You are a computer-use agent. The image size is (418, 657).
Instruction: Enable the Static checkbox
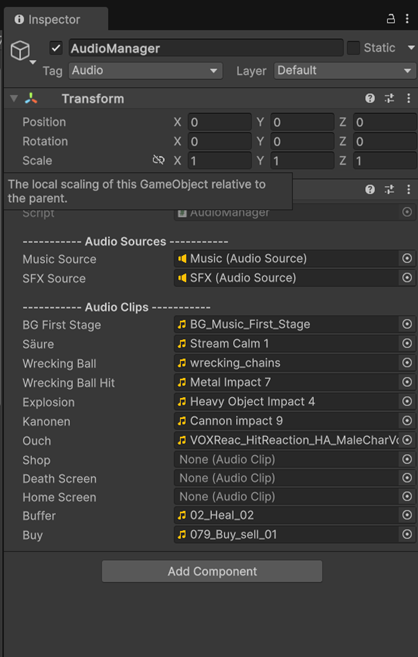click(353, 48)
